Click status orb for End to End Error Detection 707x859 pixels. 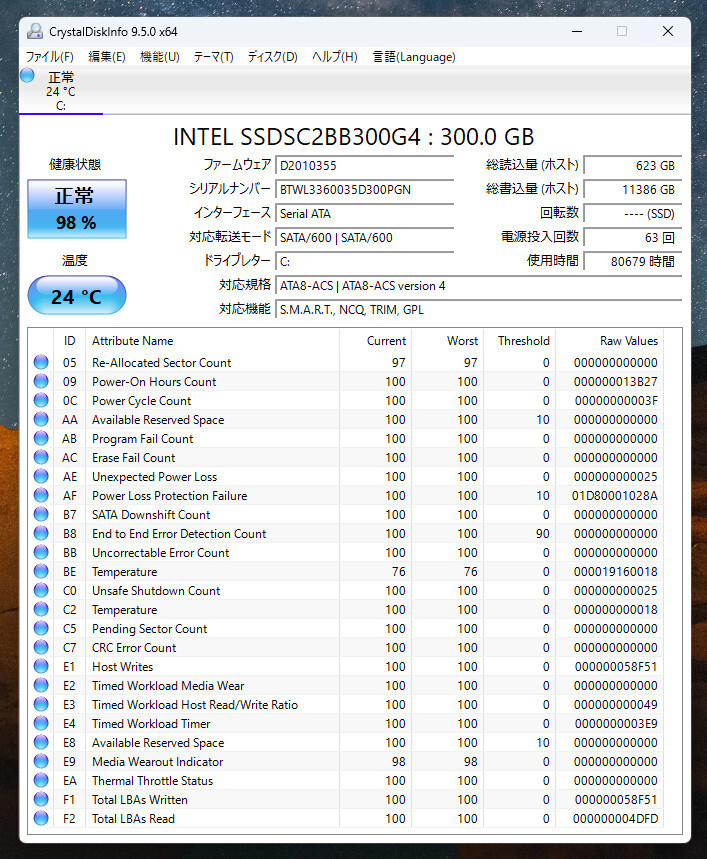click(41, 533)
